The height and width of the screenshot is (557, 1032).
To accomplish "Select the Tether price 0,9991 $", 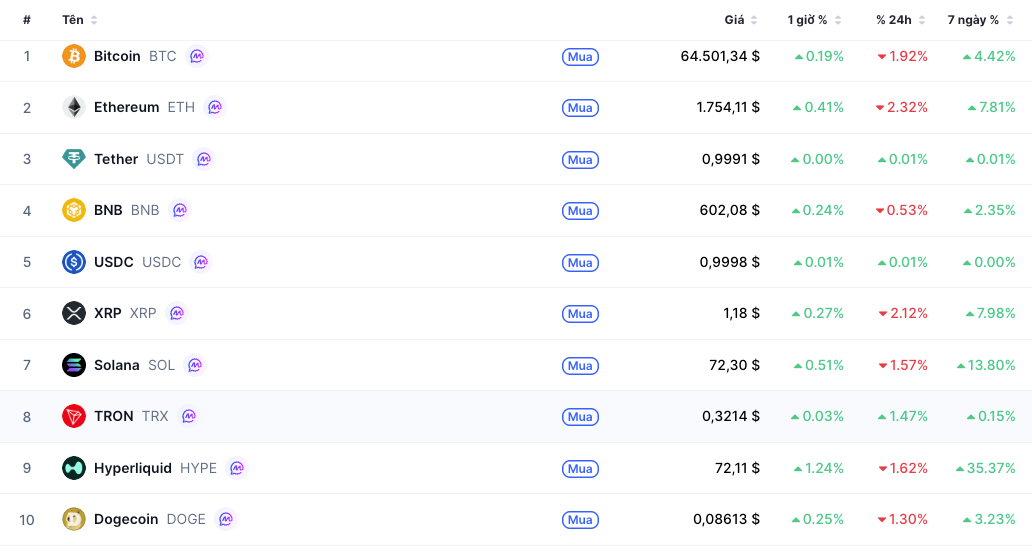I will tap(731, 159).
